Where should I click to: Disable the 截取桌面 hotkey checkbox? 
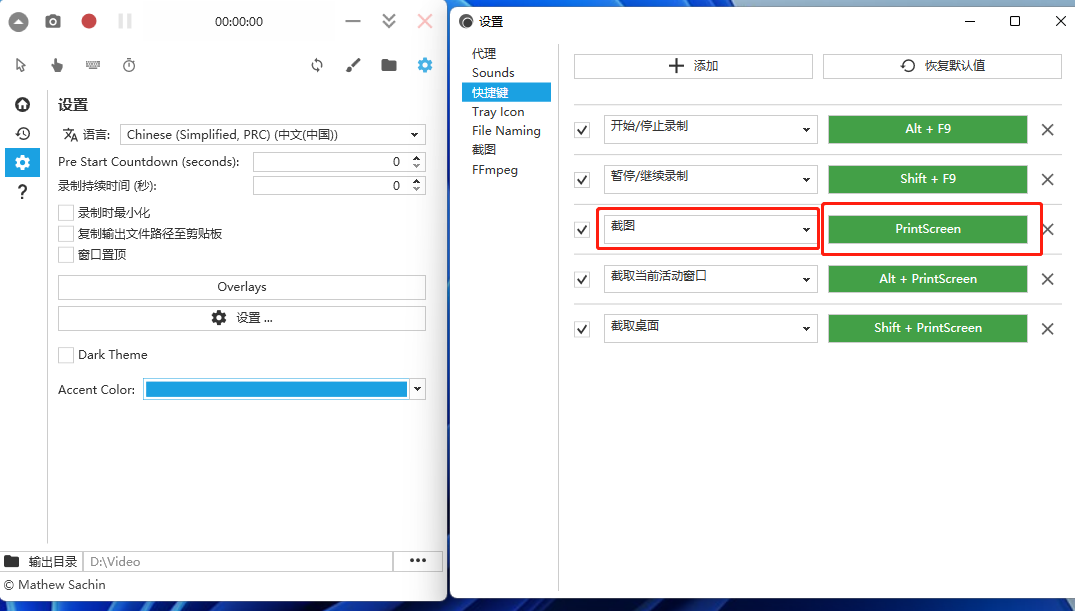click(x=582, y=329)
